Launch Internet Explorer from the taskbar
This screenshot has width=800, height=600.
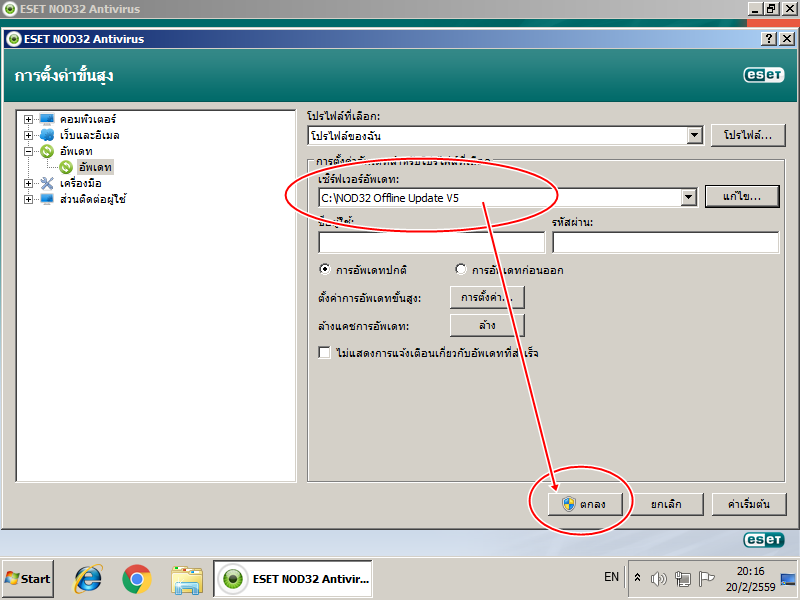(x=88, y=579)
